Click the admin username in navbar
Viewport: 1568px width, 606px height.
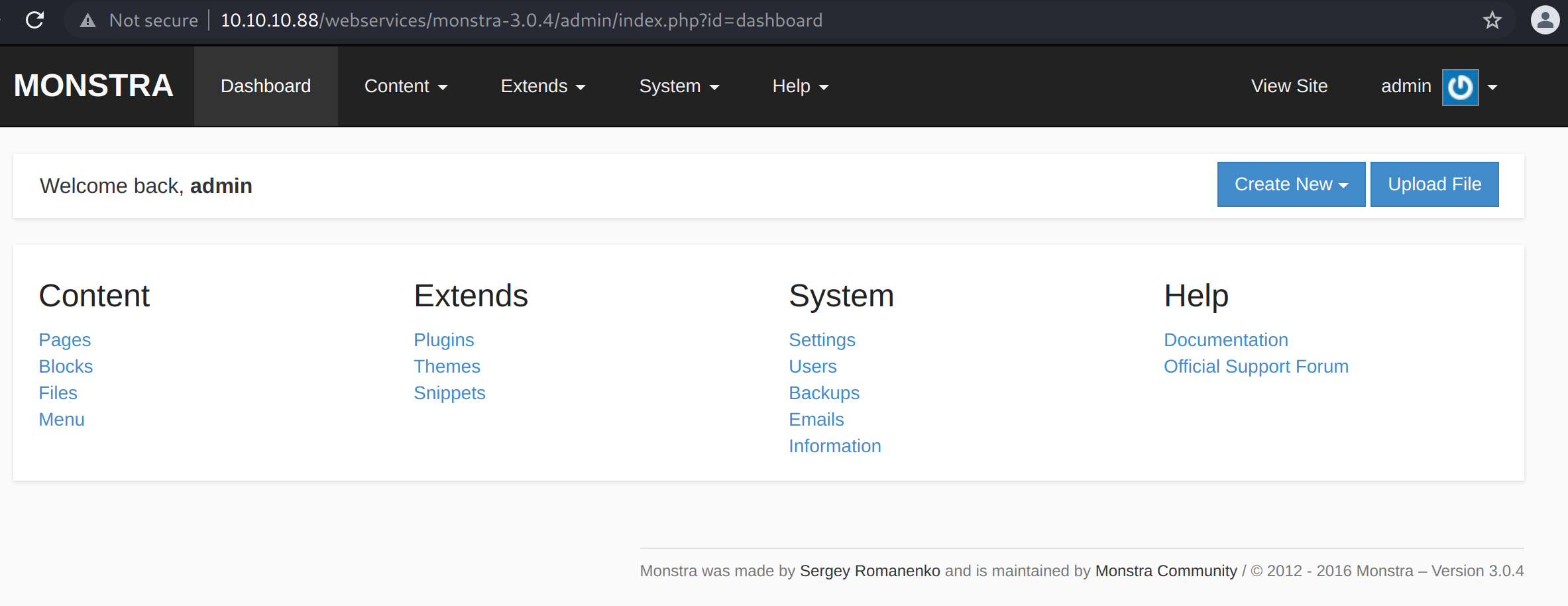tap(1406, 86)
